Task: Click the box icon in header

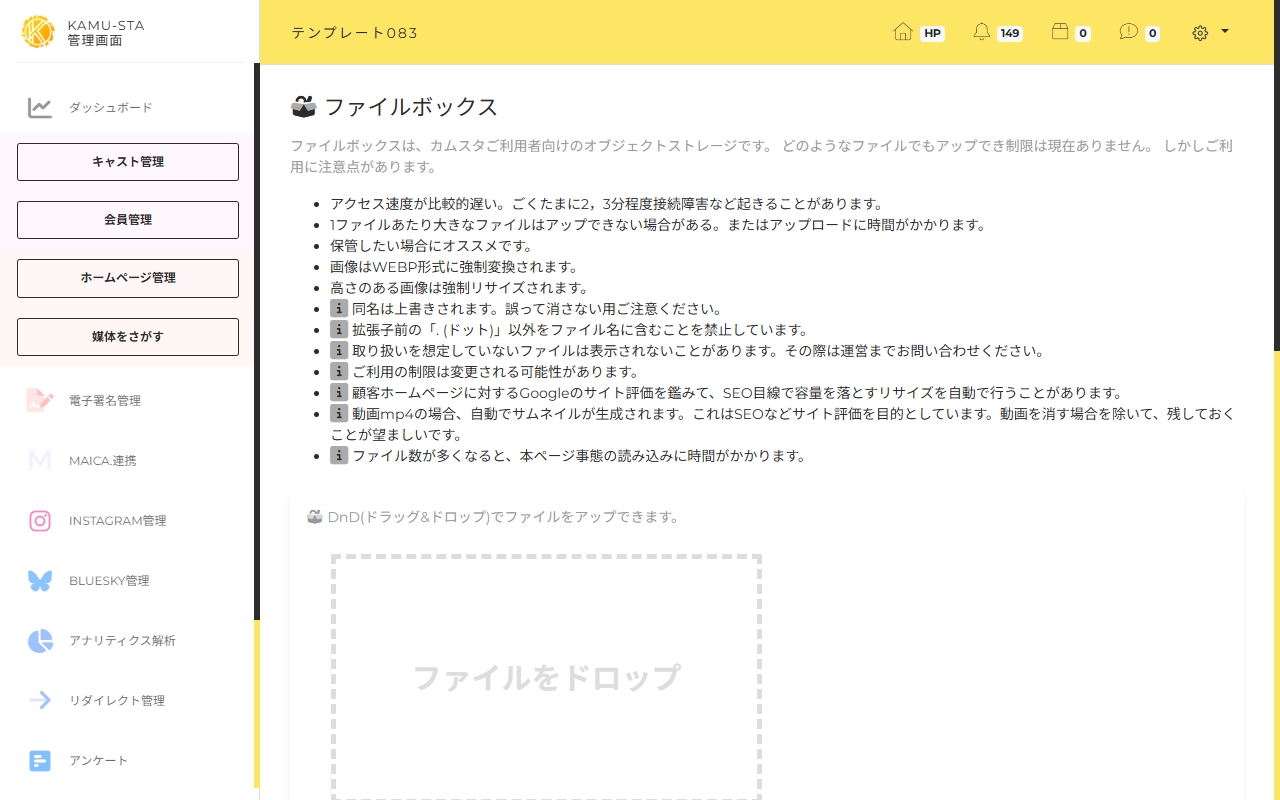Action: tap(1061, 32)
